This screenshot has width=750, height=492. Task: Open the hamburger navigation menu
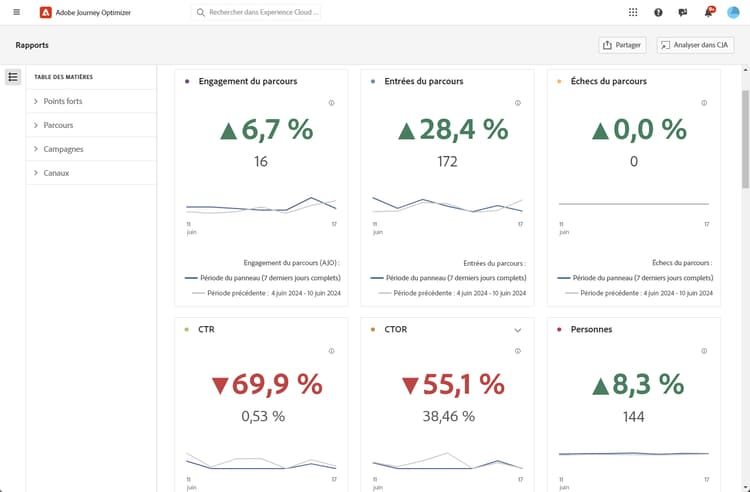[17, 12]
